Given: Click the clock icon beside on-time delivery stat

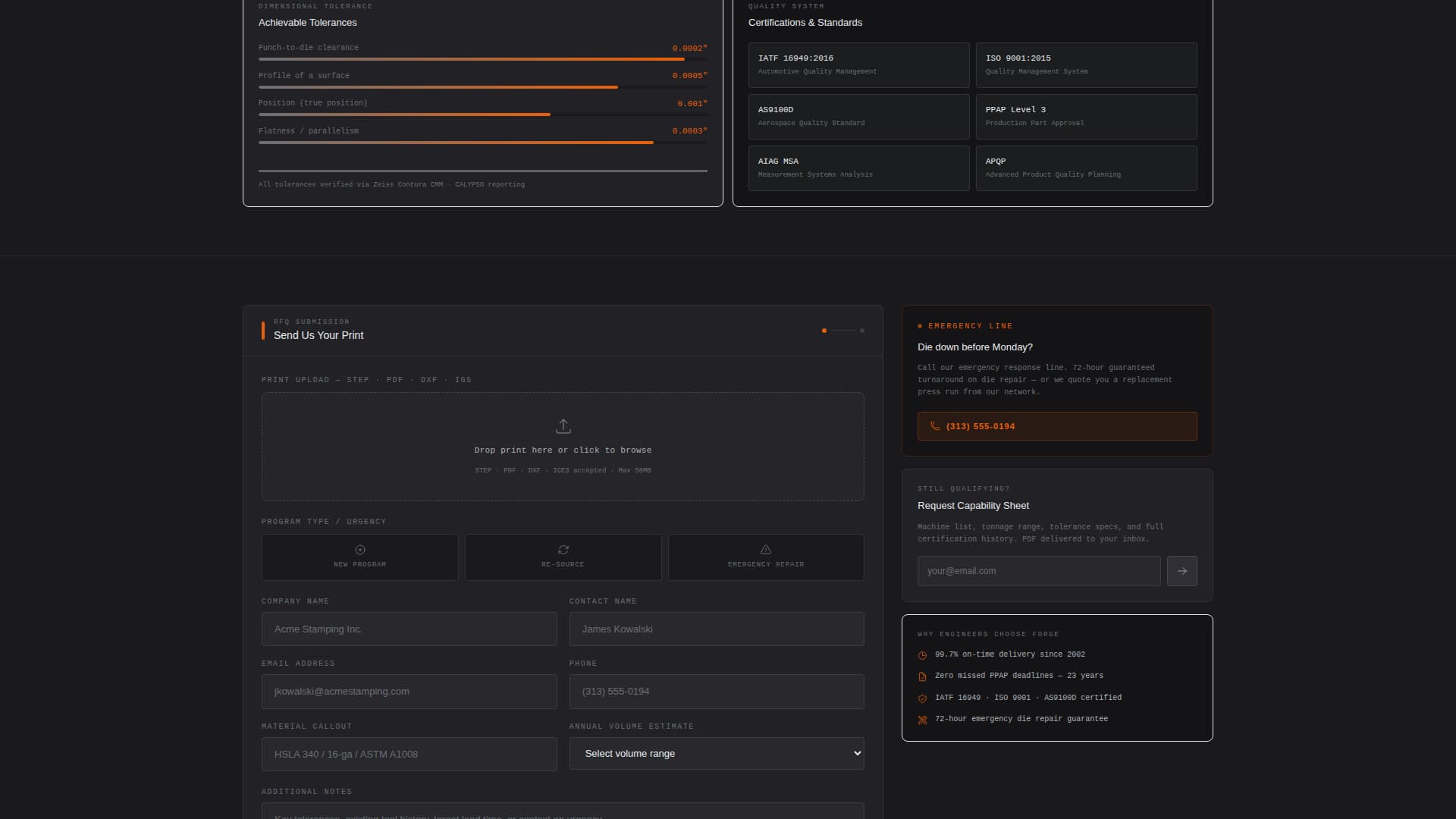Looking at the screenshot, I should [x=922, y=654].
